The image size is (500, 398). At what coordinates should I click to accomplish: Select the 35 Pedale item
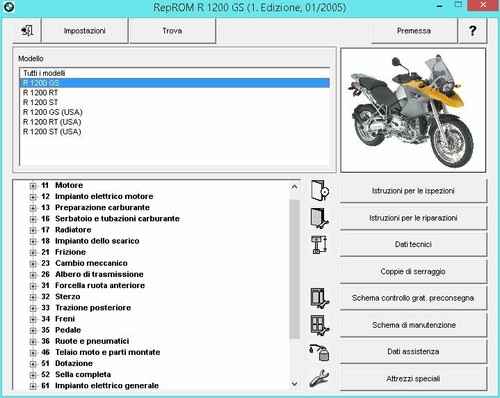pyautogui.click(x=61, y=330)
